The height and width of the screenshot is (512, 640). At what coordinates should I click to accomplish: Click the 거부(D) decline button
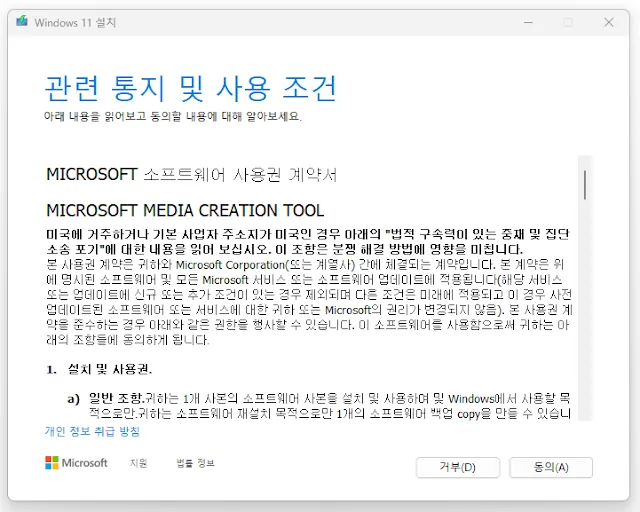point(458,467)
